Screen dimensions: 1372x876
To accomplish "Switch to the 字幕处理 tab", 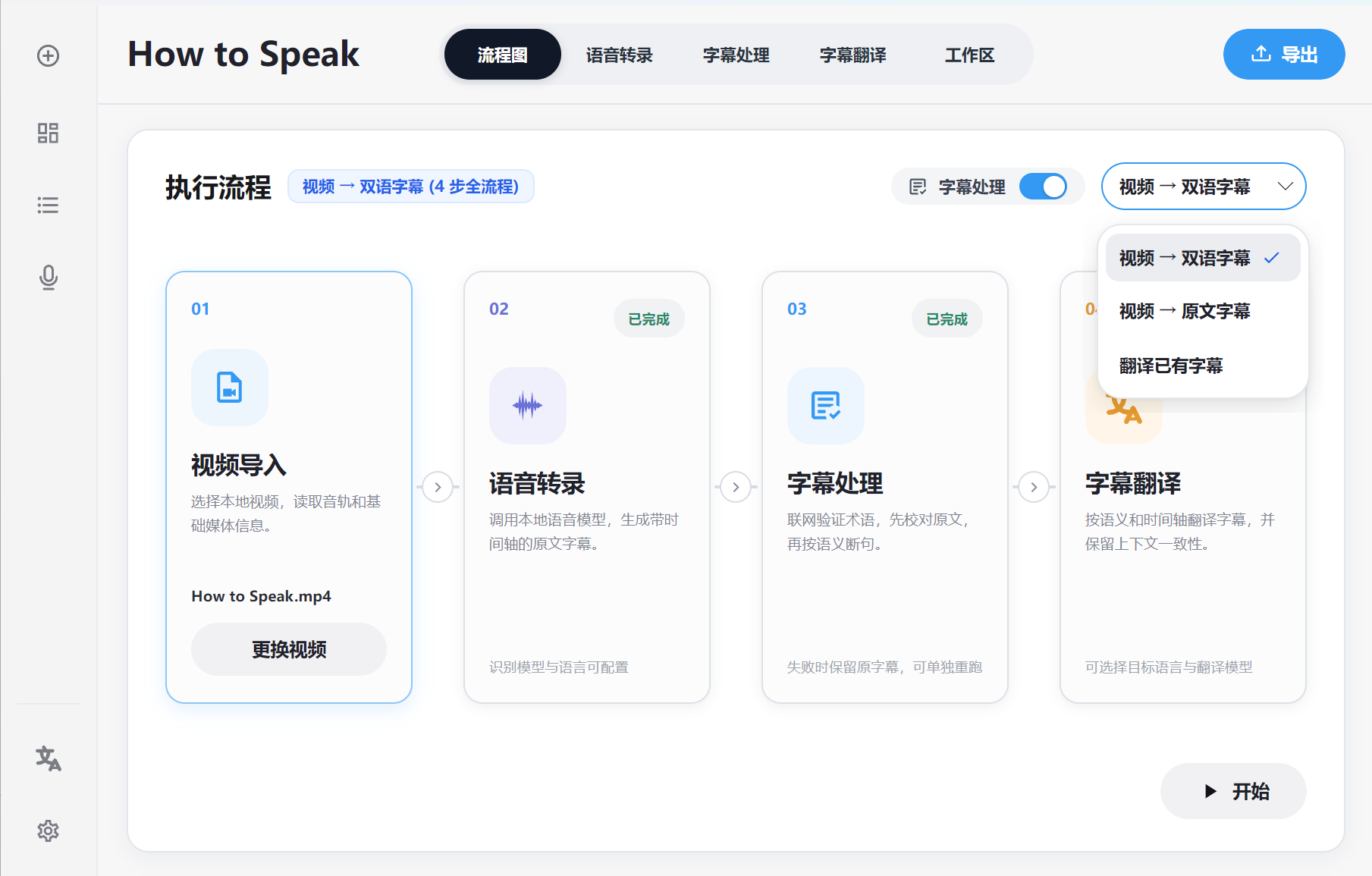I will click(x=736, y=55).
